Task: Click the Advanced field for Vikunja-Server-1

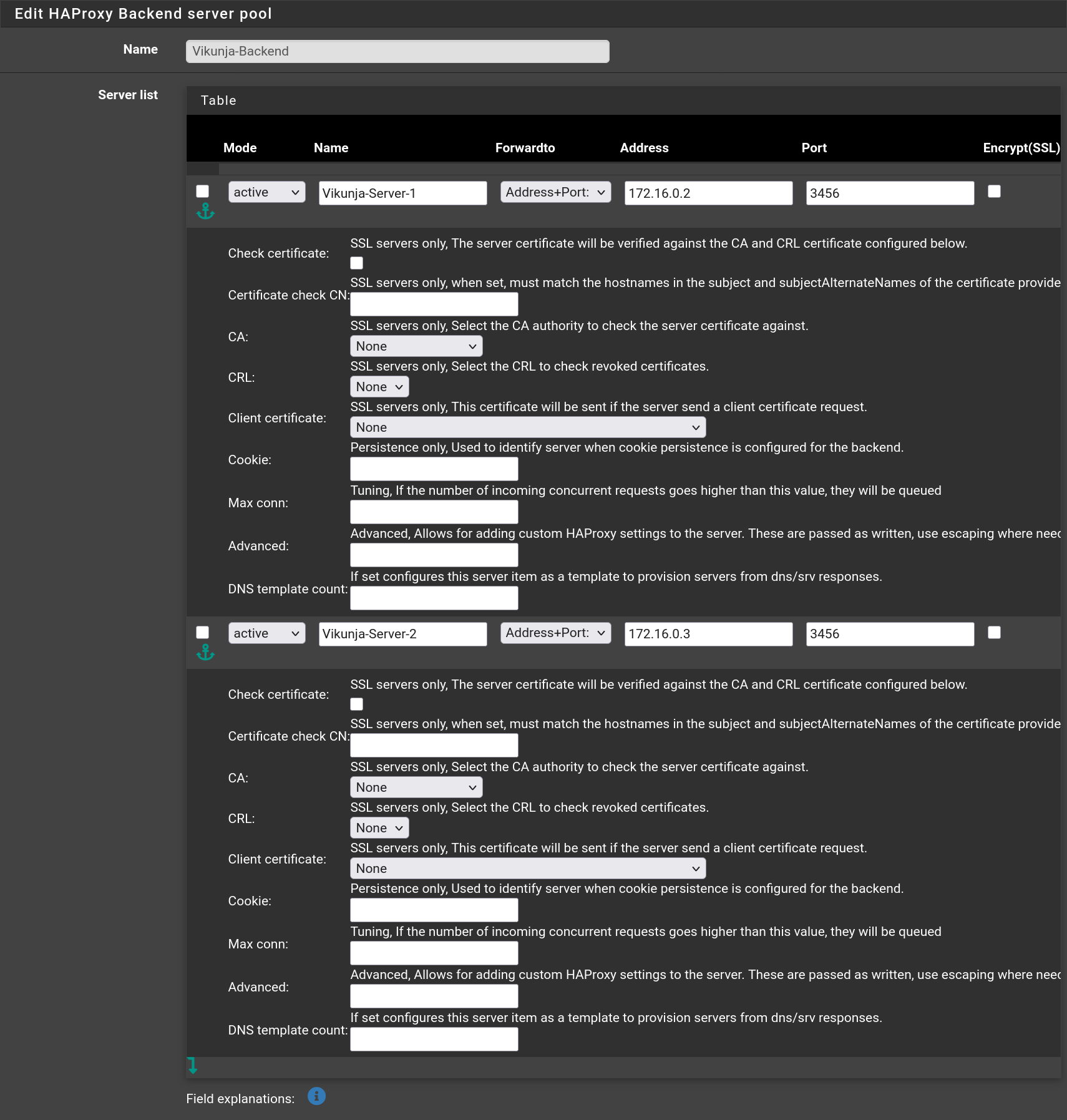Action: click(434, 555)
